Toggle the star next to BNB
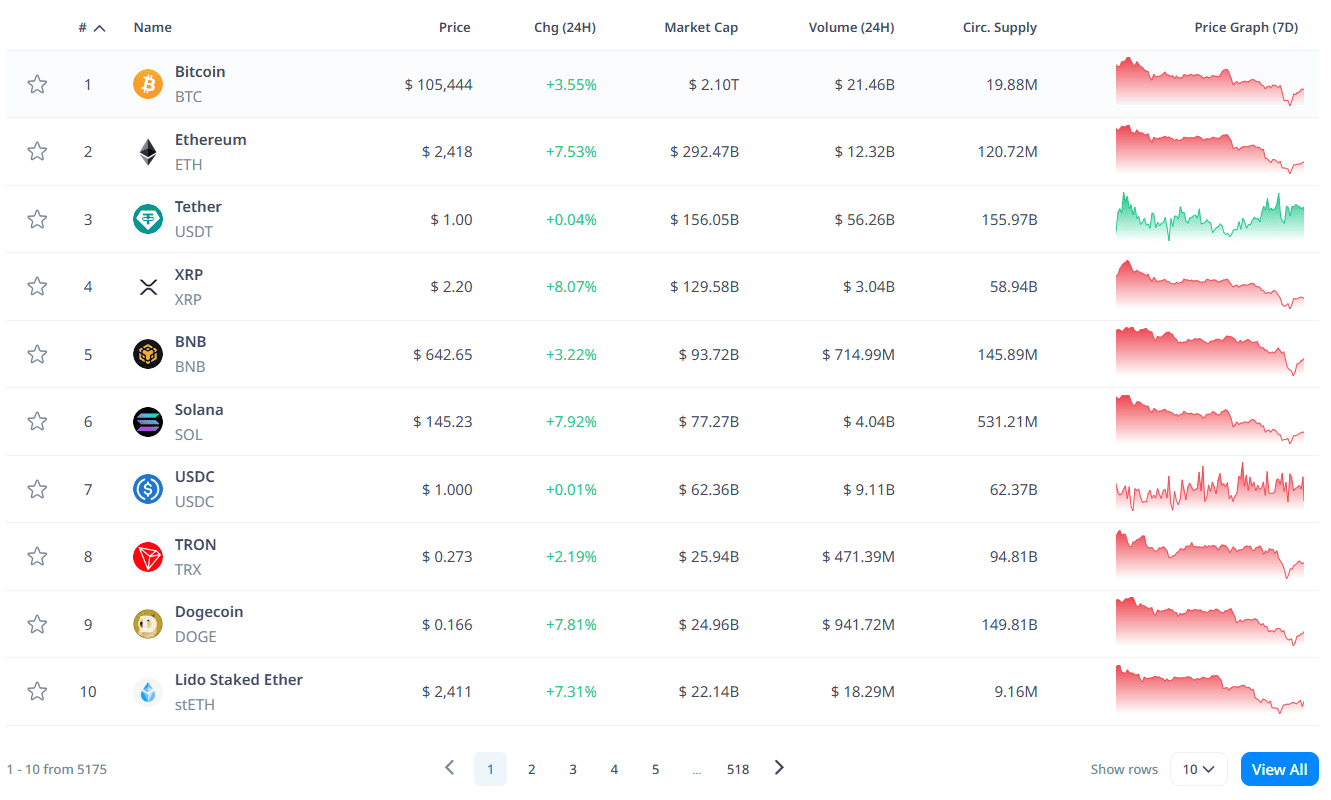 coord(37,354)
